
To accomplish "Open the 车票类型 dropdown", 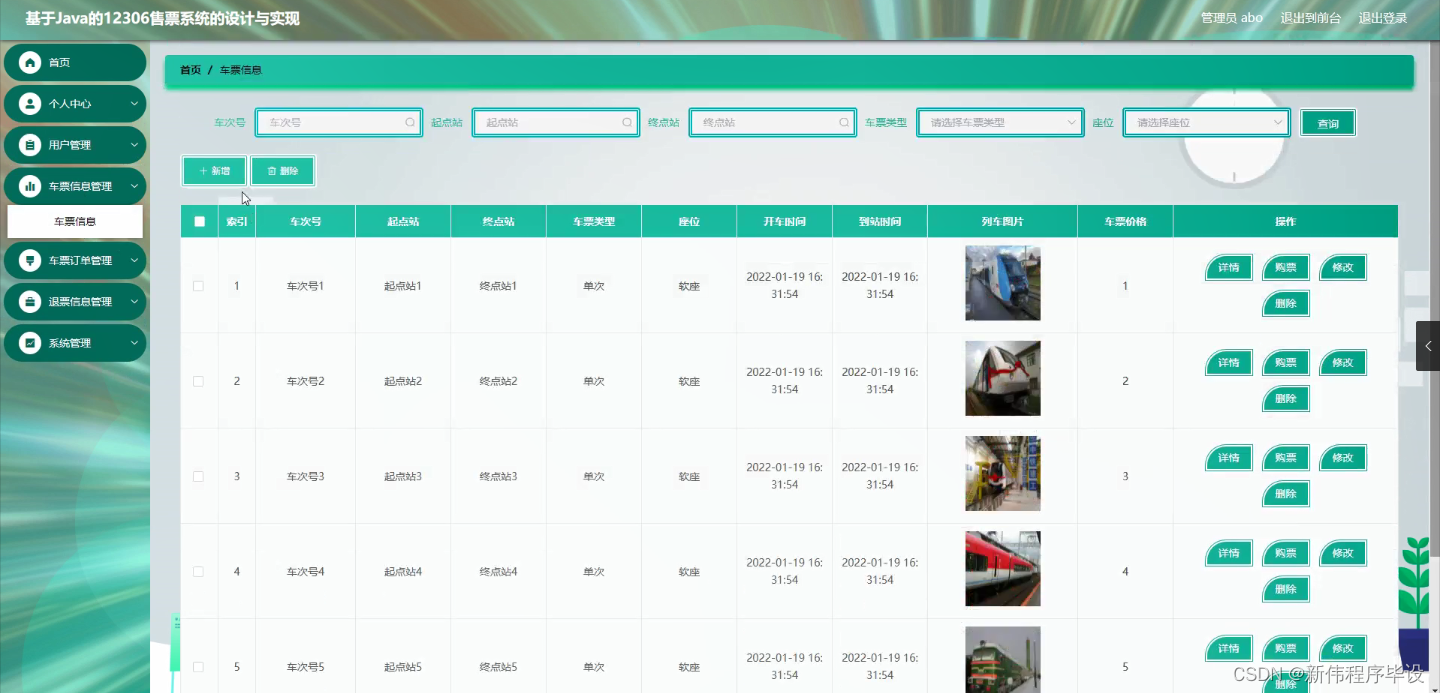I will pos(999,122).
